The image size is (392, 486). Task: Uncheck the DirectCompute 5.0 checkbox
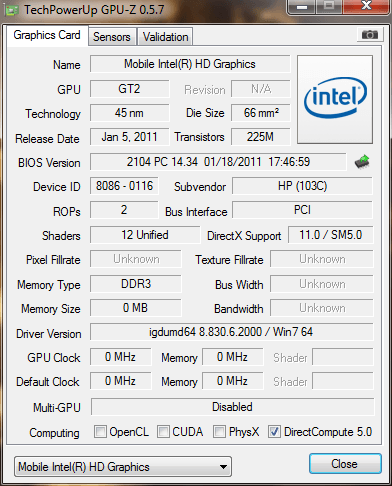274,431
